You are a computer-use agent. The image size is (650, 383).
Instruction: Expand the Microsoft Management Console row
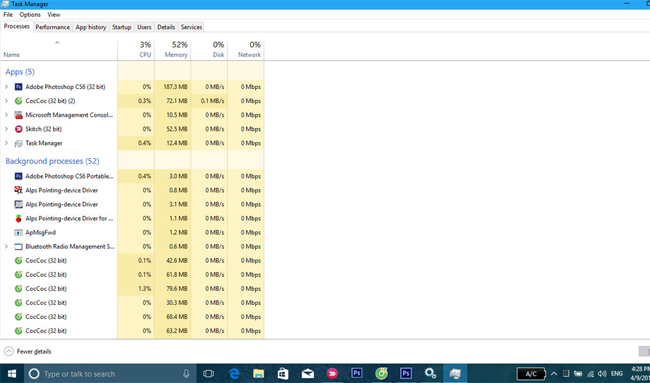tap(6, 115)
